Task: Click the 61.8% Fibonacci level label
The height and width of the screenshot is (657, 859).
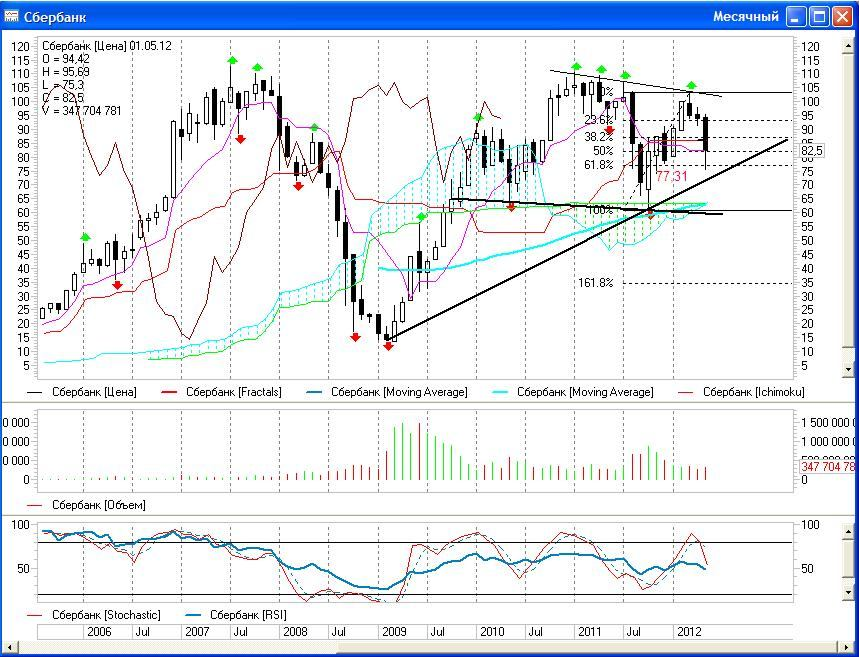Action: (599, 165)
